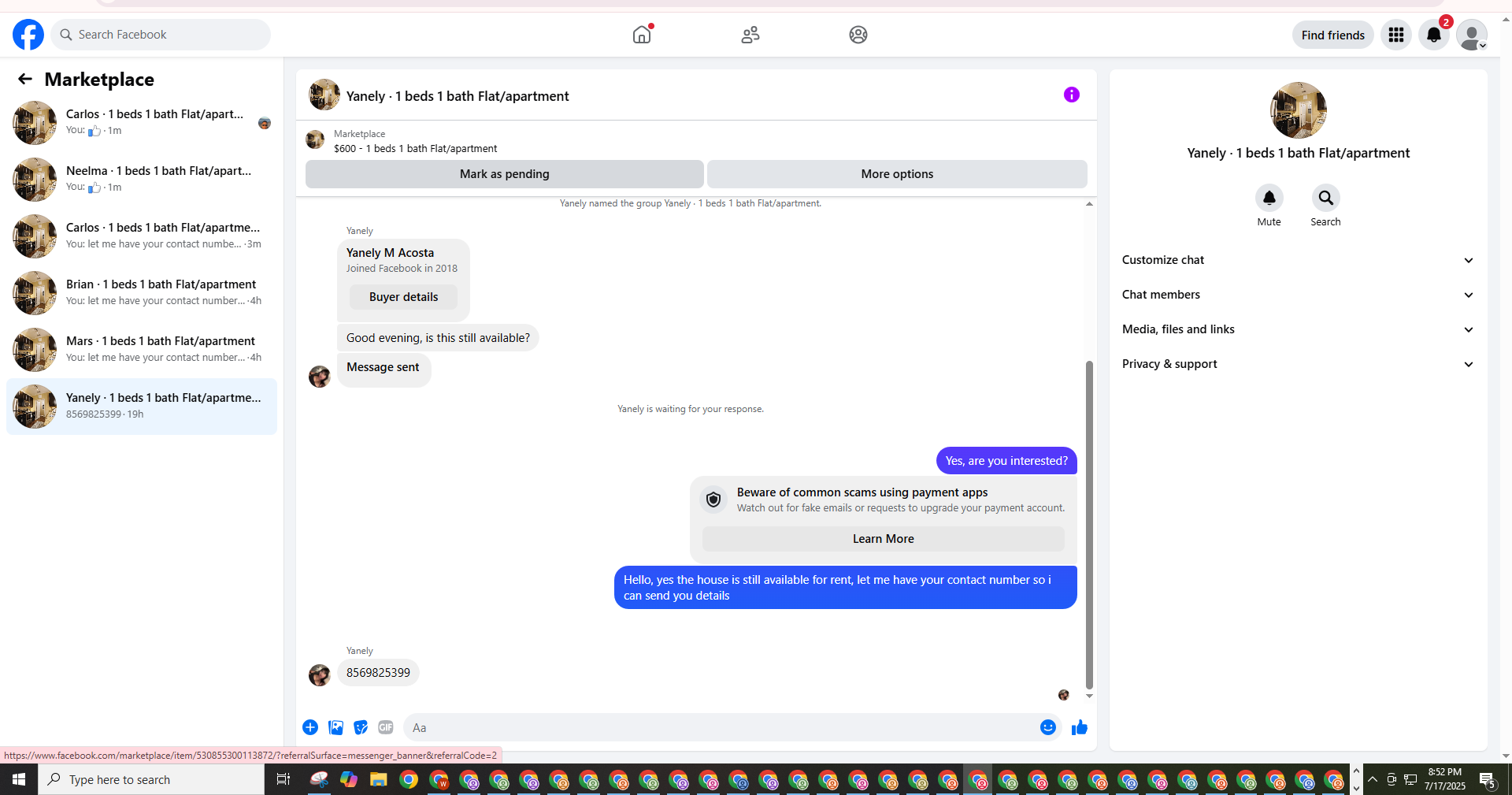Image resolution: width=1512 pixels, height=795 pixels.
Task: Click Learn More on the scam warning
Action: click(x=884, y=539)
